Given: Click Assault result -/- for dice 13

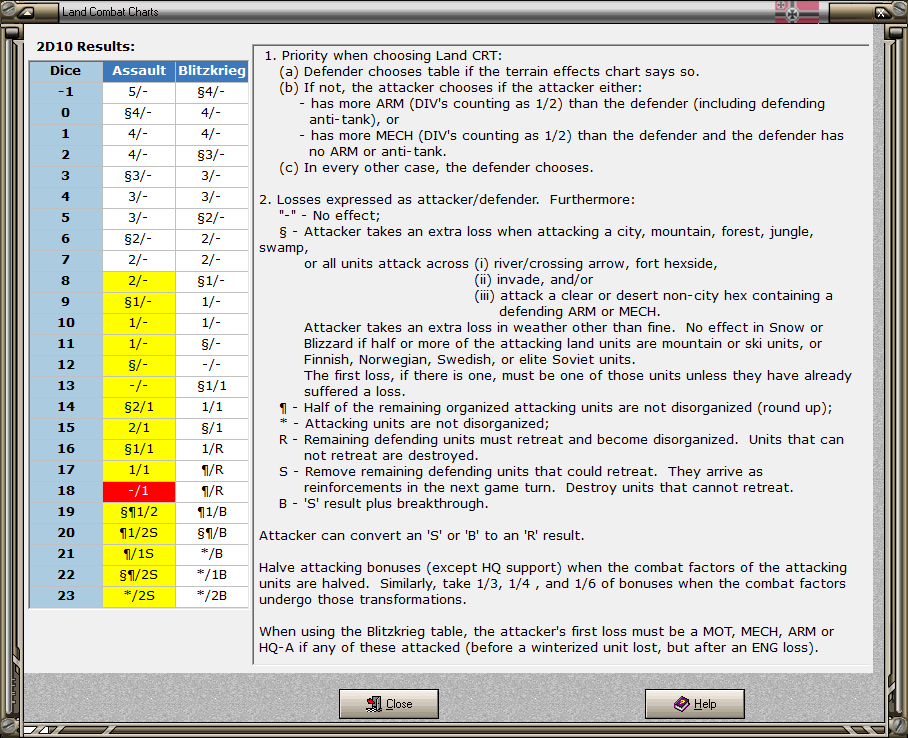Looking at the screenshot, I should click(x=139, y=386).
